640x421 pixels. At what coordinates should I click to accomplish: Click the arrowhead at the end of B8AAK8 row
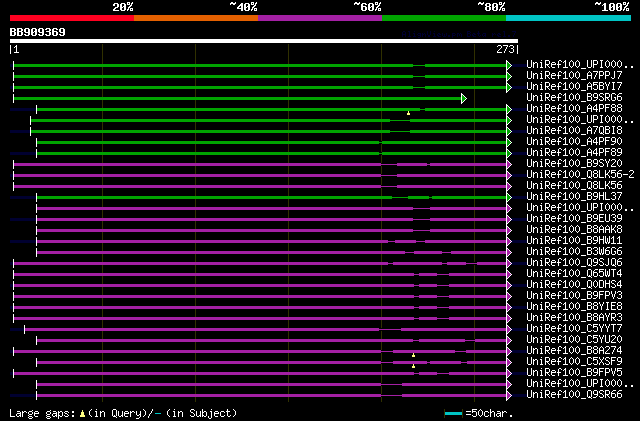[509, 231]
